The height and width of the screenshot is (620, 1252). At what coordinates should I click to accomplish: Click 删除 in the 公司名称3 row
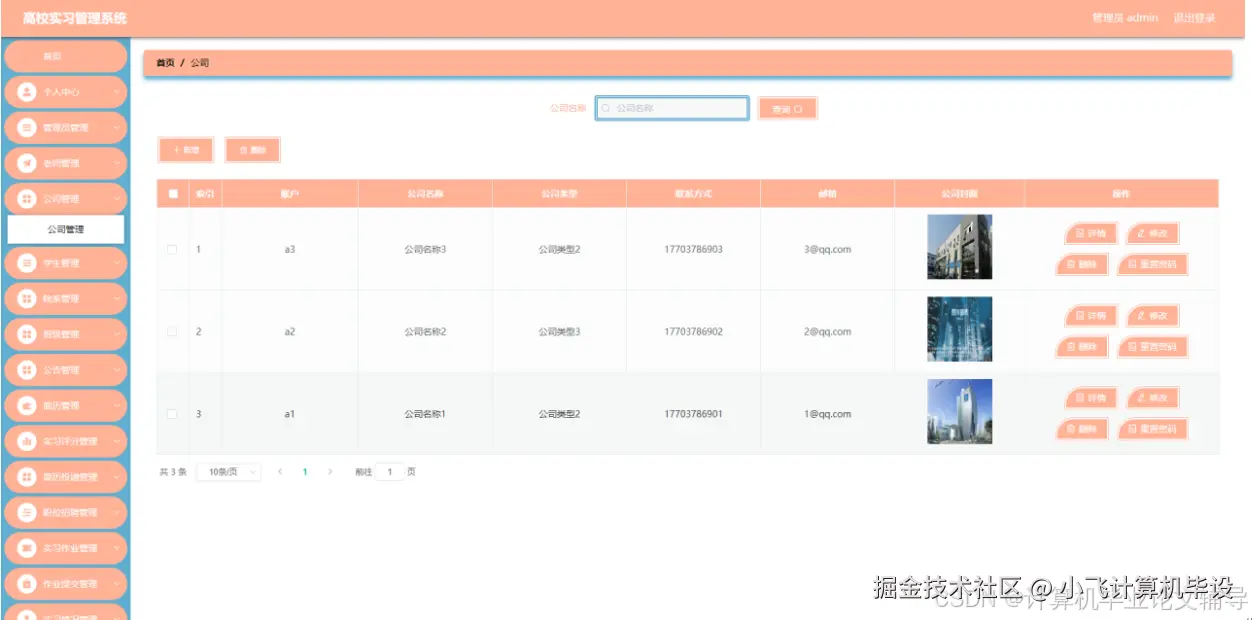(1082, 265)
